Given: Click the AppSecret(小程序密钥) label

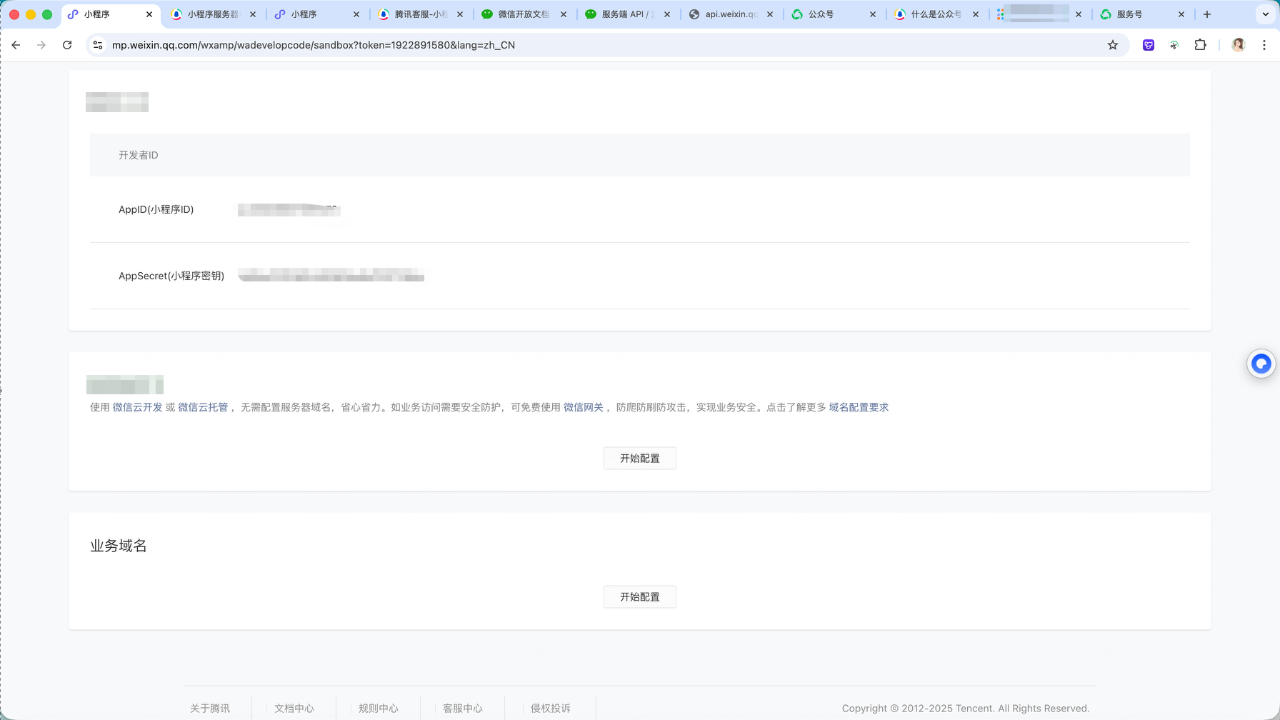Looking at the screenshot, I should (171, 275).
